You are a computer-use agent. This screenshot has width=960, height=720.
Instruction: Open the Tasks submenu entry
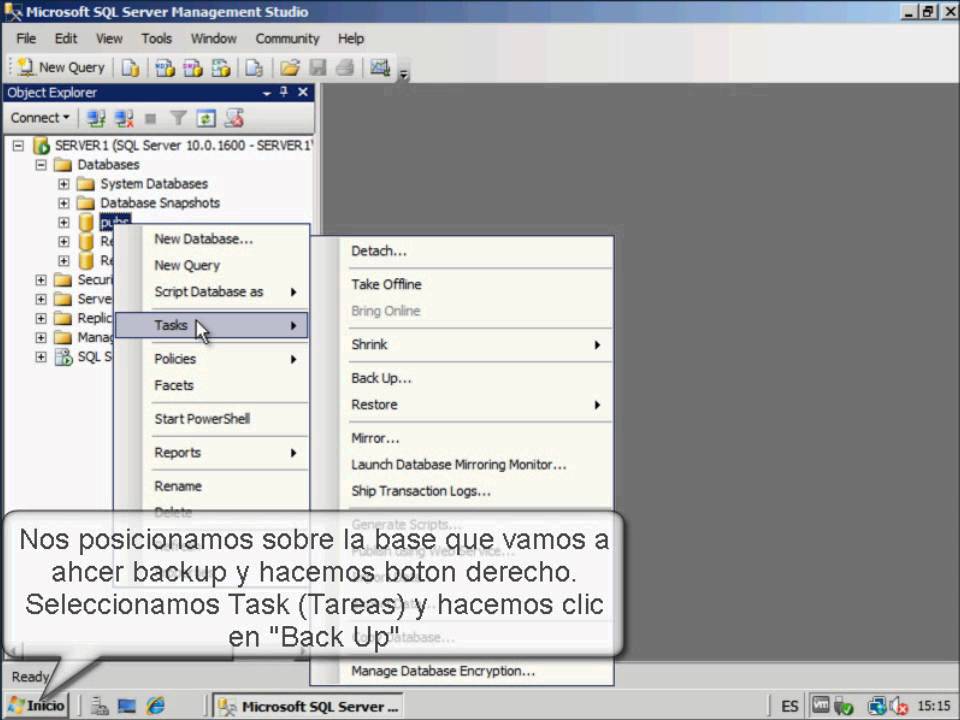coord(212,325)
